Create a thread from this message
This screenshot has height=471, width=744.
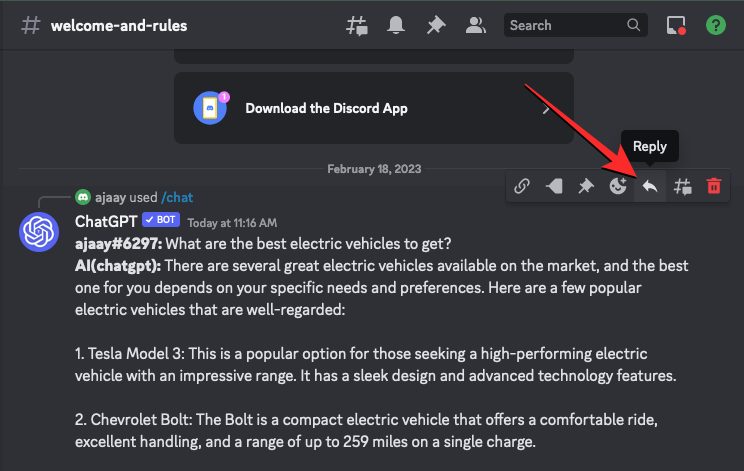tap(682, 185)
